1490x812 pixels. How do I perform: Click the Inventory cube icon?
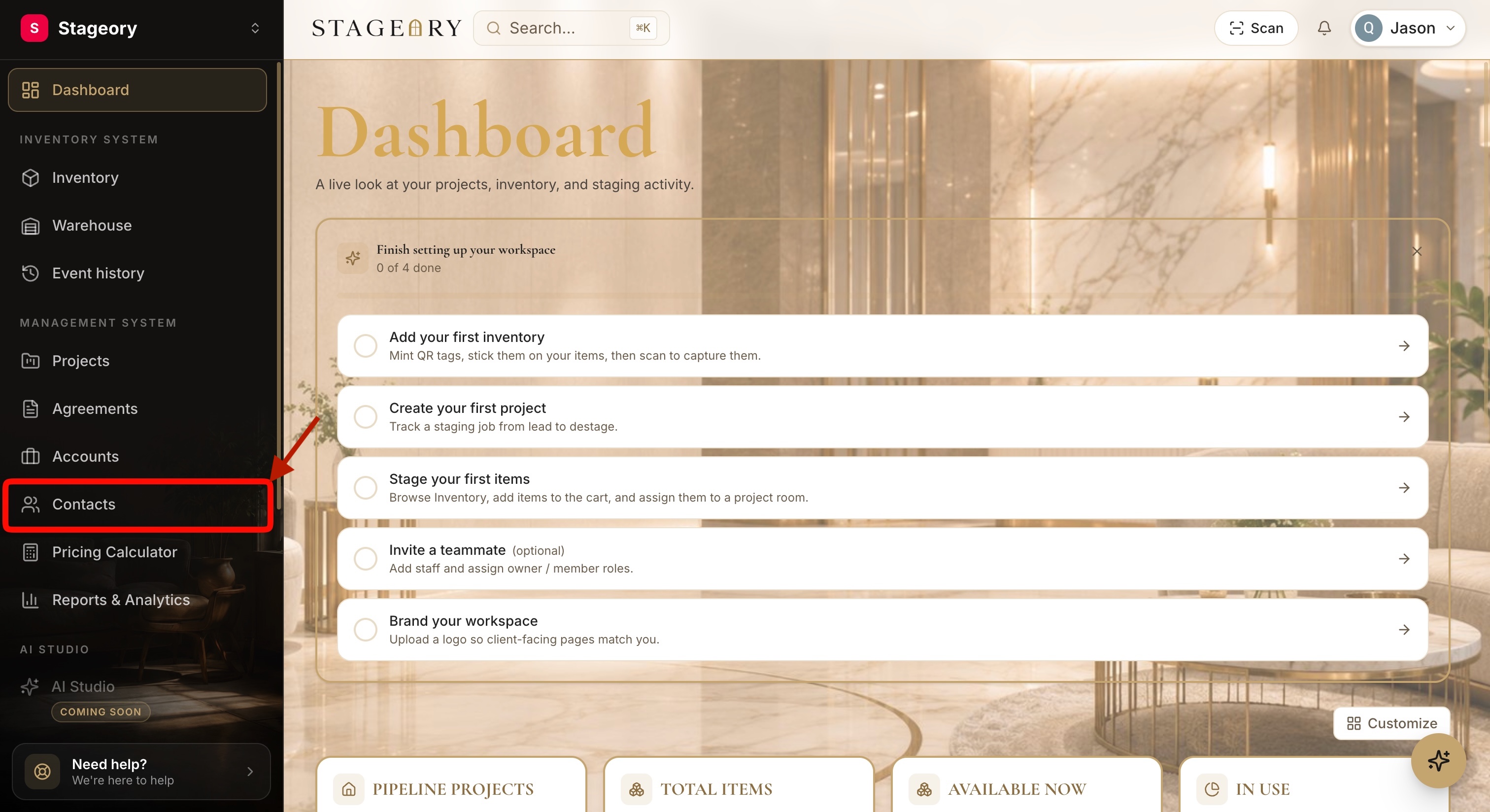coord(30,177)
